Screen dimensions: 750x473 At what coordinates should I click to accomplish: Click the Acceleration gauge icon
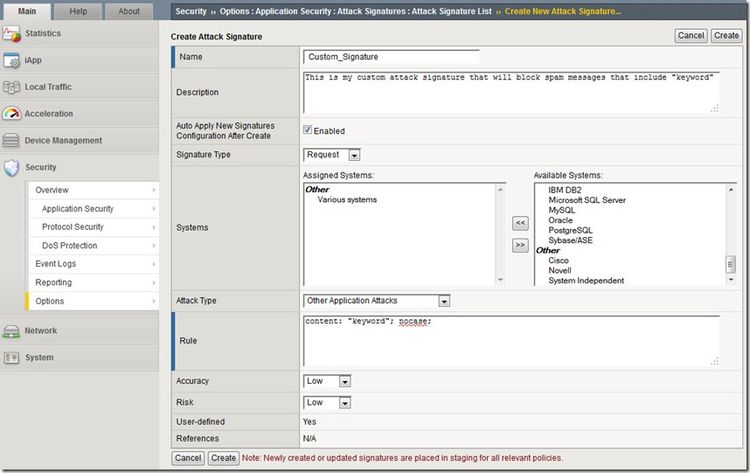coord(12,114)
